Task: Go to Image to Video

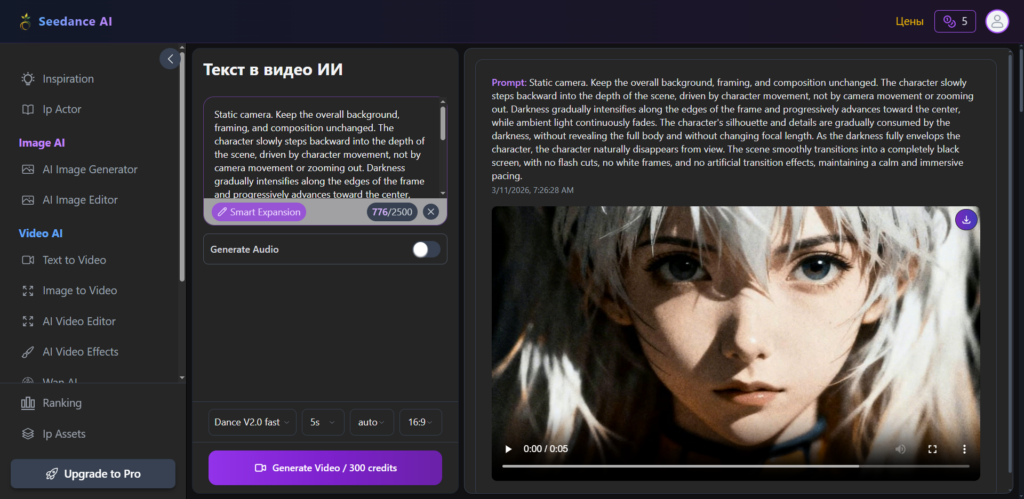Action: [x=79, y=291]
